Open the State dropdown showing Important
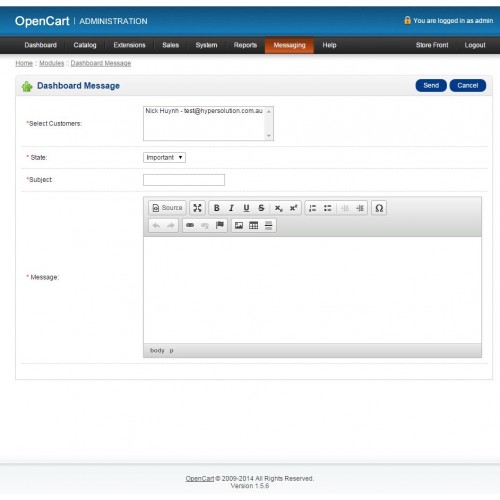The height and width of the screenshot is (500, 500). pos(164,157)
